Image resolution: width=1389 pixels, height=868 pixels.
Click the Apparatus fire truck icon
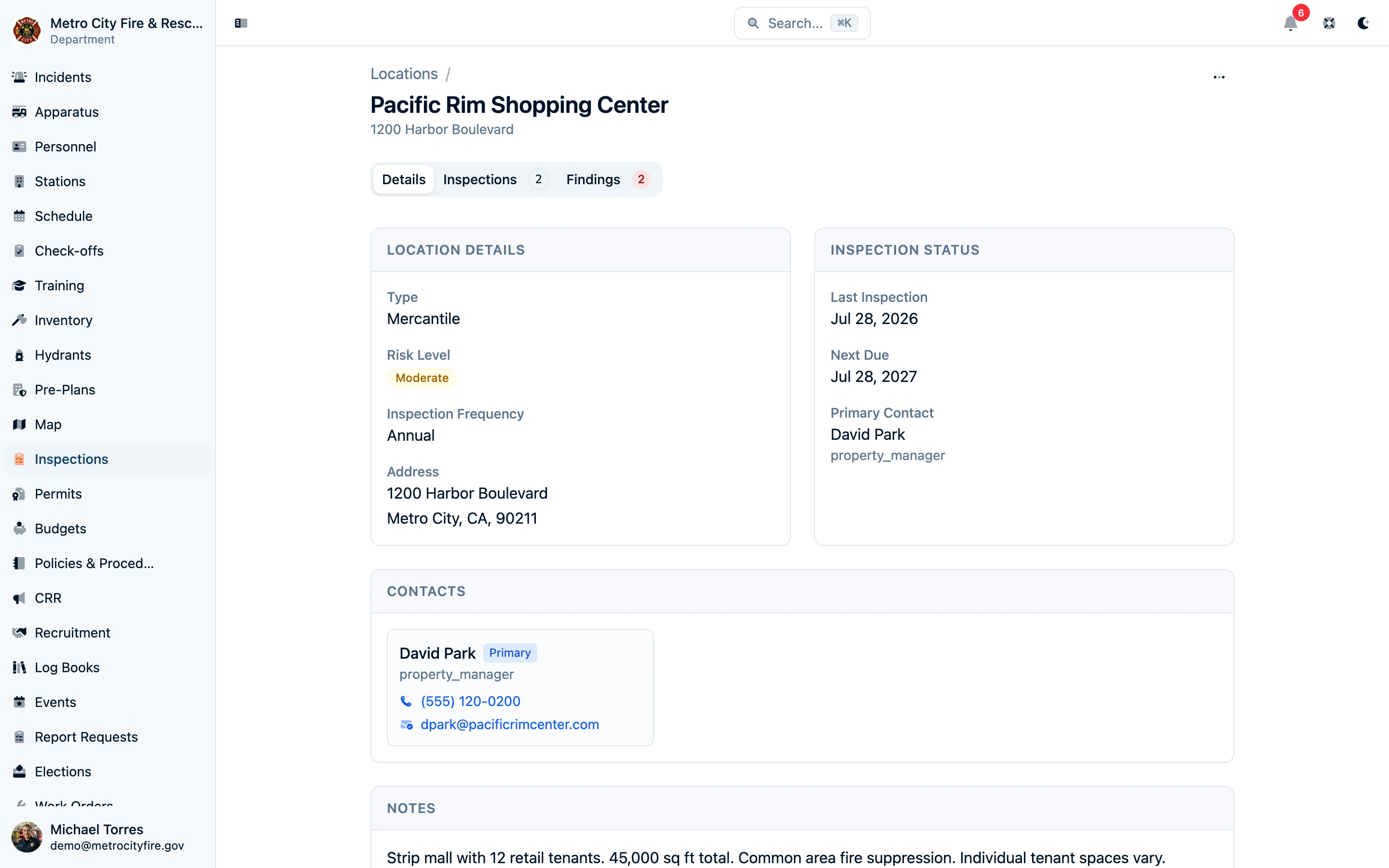click(x=19, y=112)
